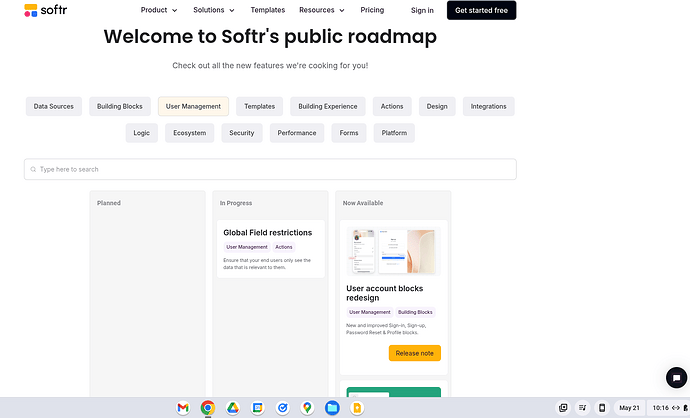Screen dimensions: 690x418
Task: Open Google Tasks shelf icon
Action: click(x=283, y=408)
